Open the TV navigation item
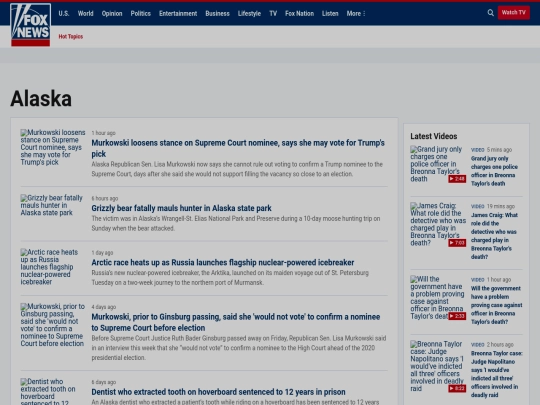Viewport: 540px width, 405px height. [x=273, y=13]
